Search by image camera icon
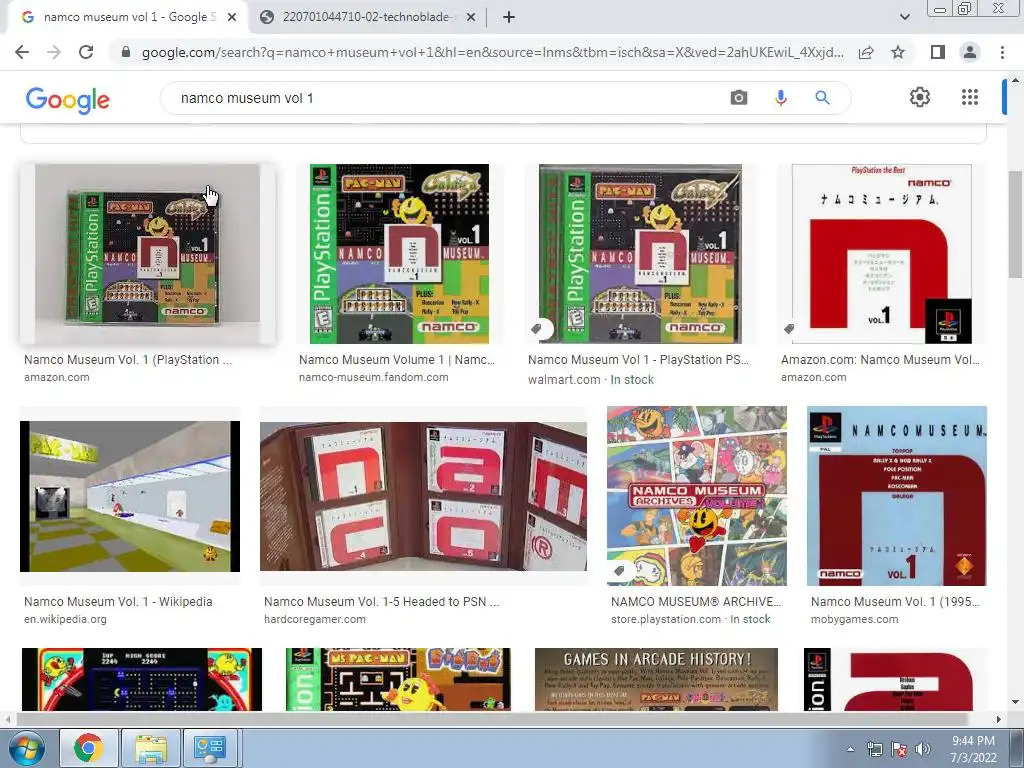The width and height of the screenshot is (1024, 768). [739, 98]
